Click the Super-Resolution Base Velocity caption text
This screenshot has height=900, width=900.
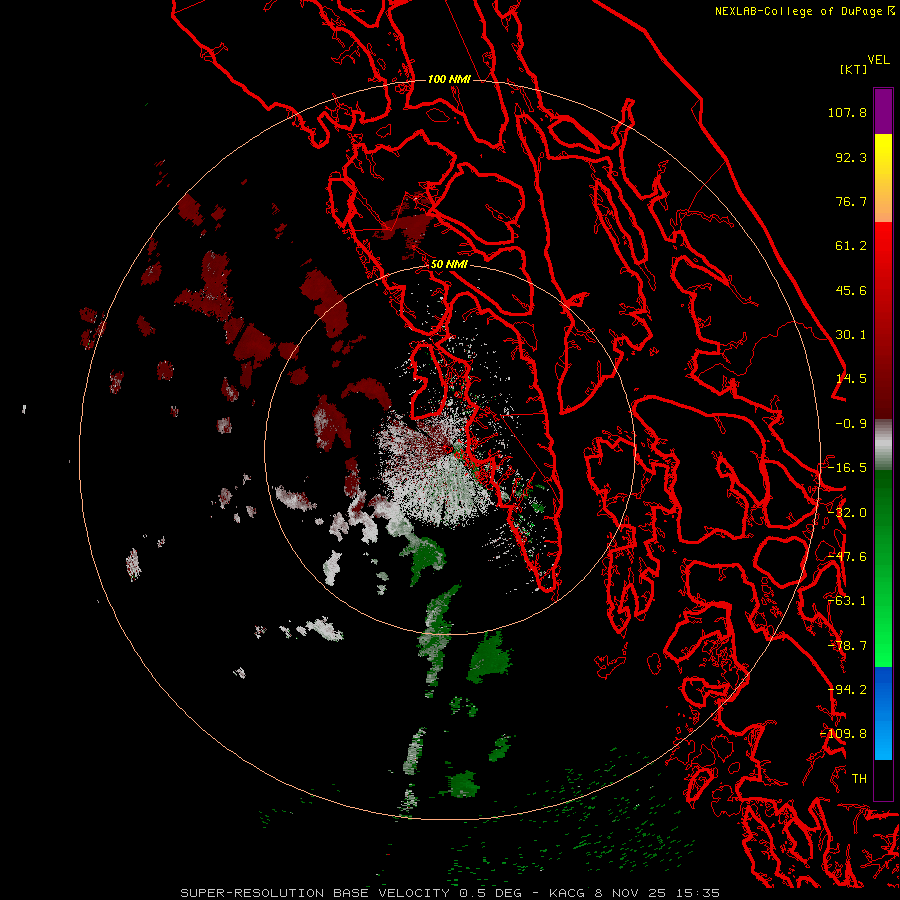[x=449, y=893]
